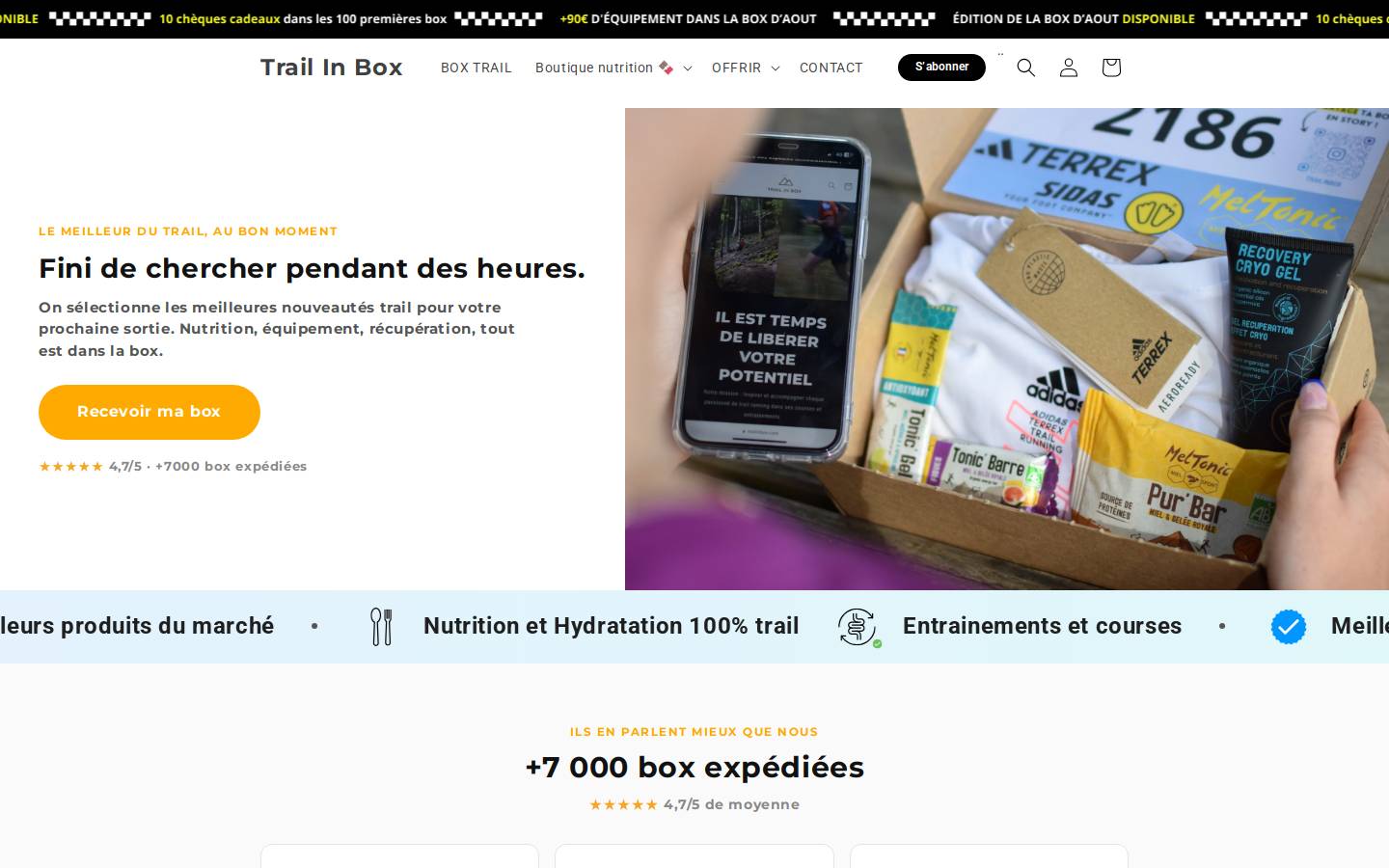Click '+90€ D'ÉQUIPEMENT DANS LA BOX D'AOUT' banner
The image size is (1389, 868).
coord(688,18)
